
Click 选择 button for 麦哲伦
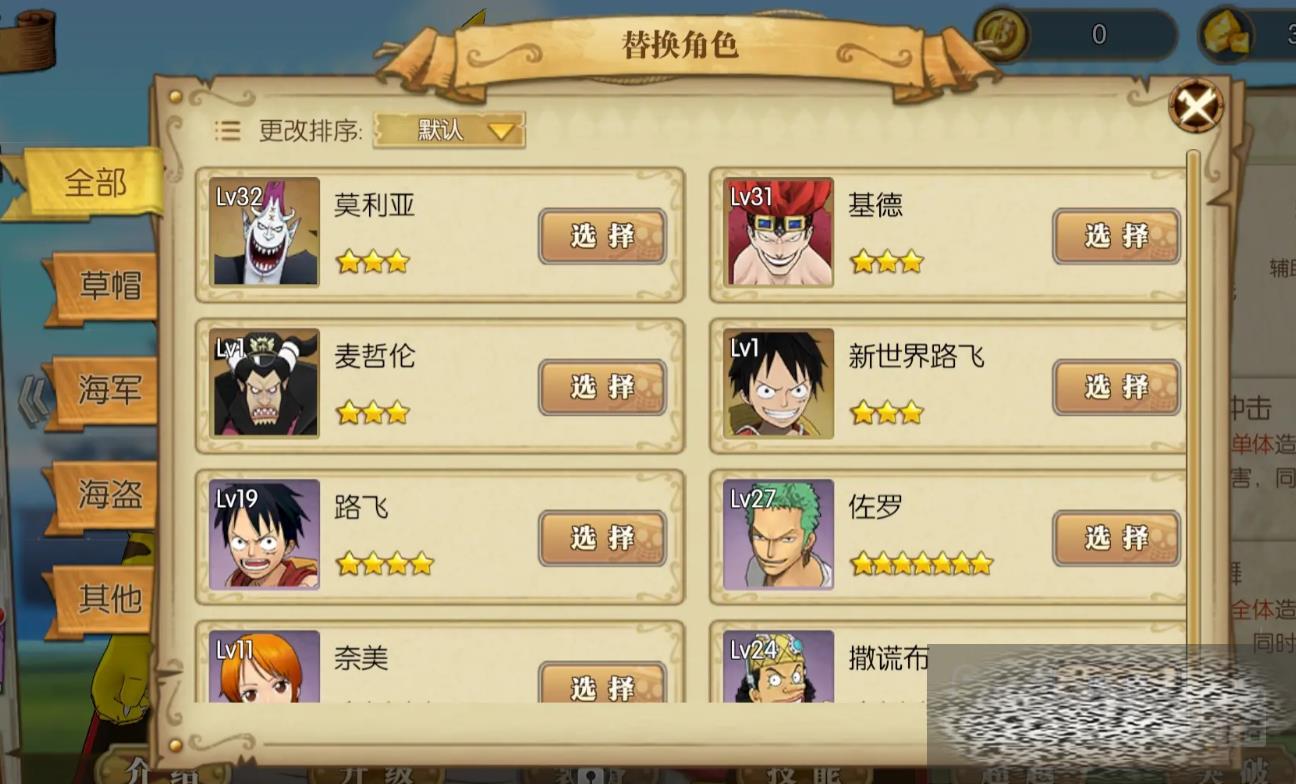(603, 387)
